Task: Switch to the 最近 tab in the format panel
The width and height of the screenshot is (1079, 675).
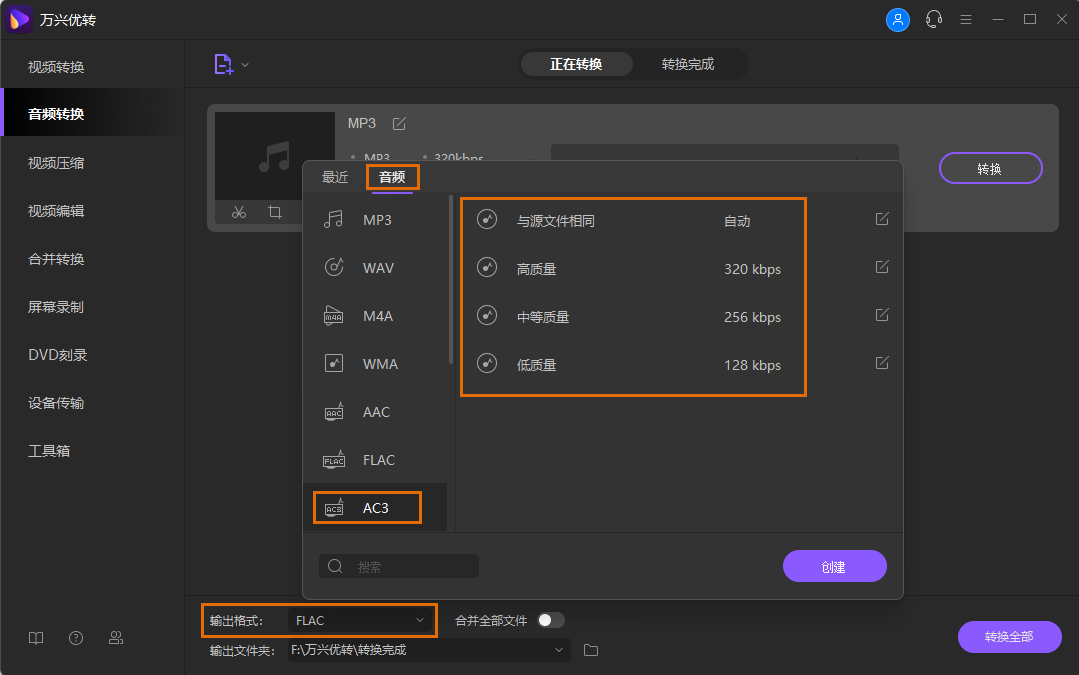Action: click(x=335, y=176)
